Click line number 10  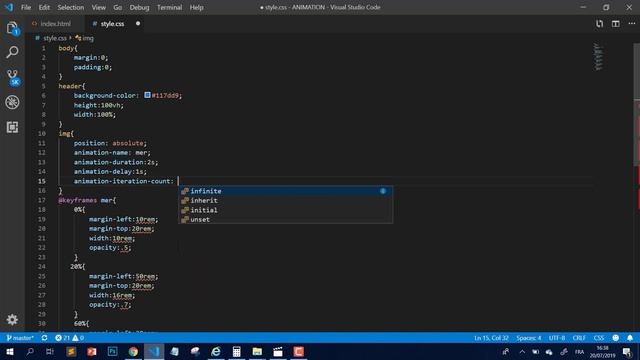point(42,133)
